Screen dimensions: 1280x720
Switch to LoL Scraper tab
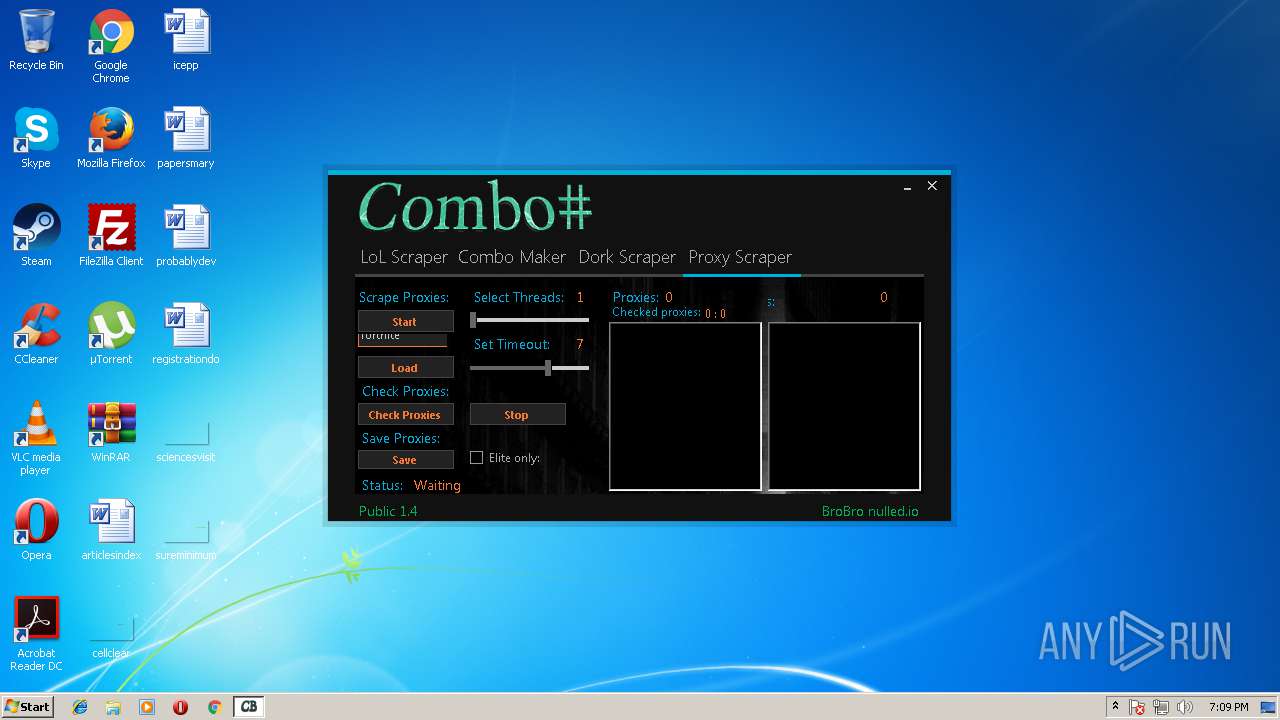pos(404,257)
